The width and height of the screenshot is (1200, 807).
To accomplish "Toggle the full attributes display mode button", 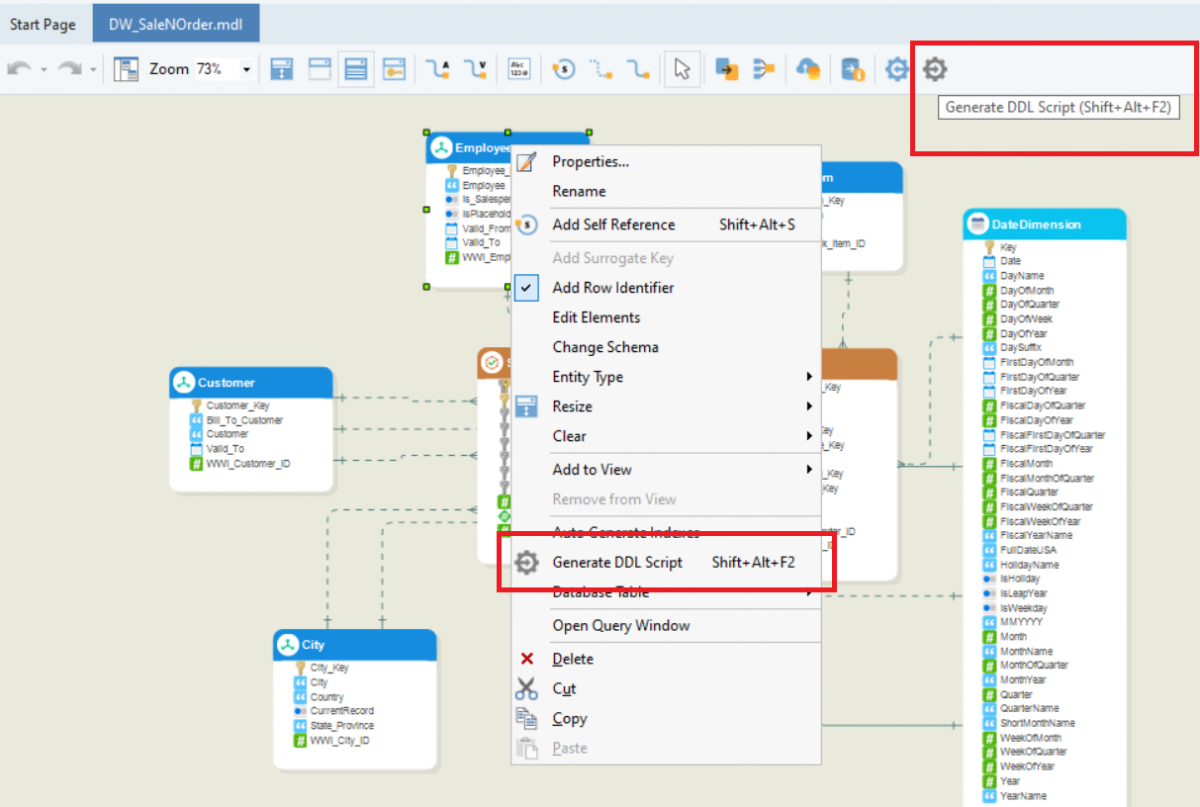I will [x=357, y=68].
